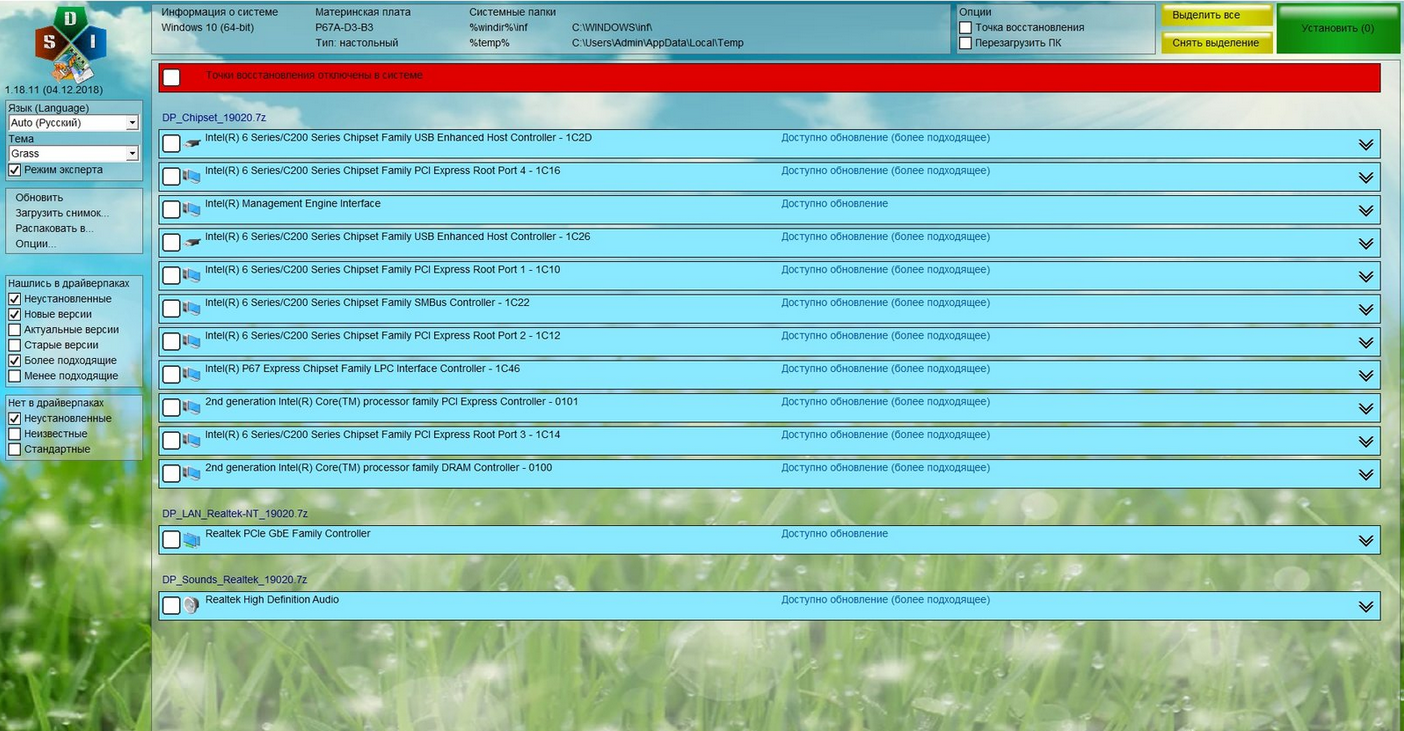Expand details for USB Enhanced Host Controller 1C26
This screenshot has height=731, width=1404.
tap(1366, 244)
